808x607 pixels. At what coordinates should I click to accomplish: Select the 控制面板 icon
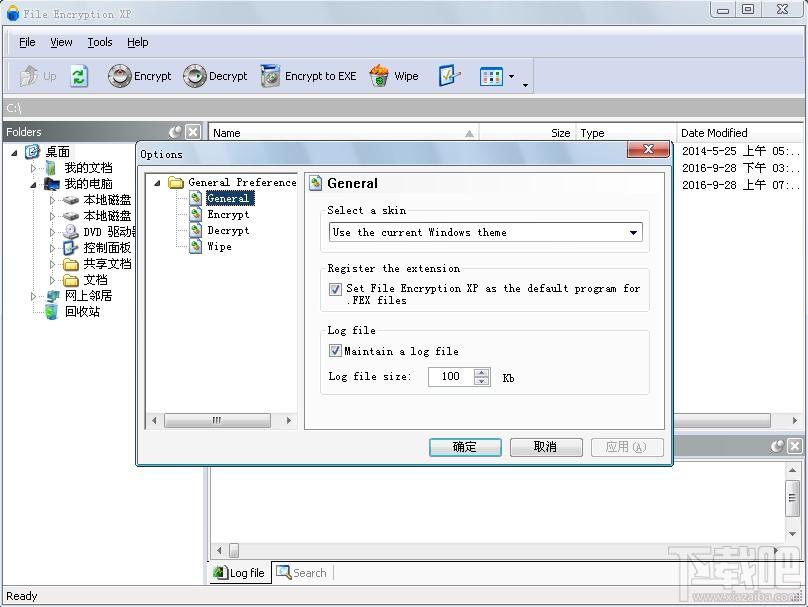click(x=71, y=248)
